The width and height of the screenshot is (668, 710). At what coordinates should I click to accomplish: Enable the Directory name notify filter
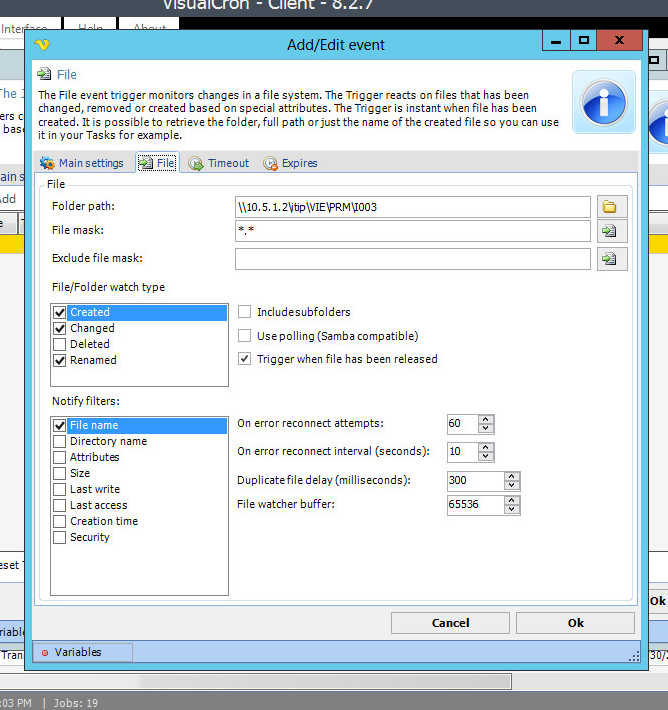[x=60, y=441]
